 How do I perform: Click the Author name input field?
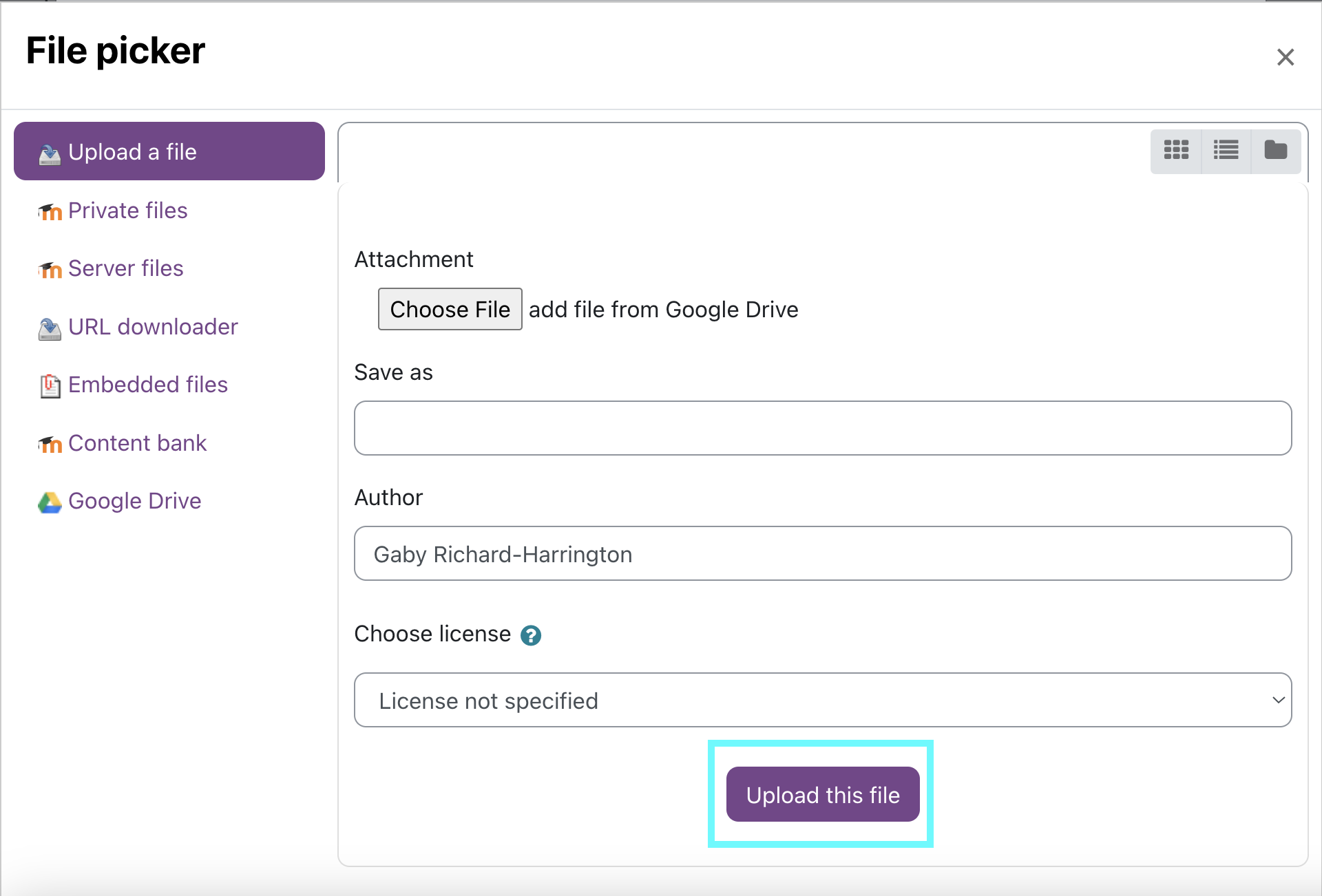[x=825, y=553]
